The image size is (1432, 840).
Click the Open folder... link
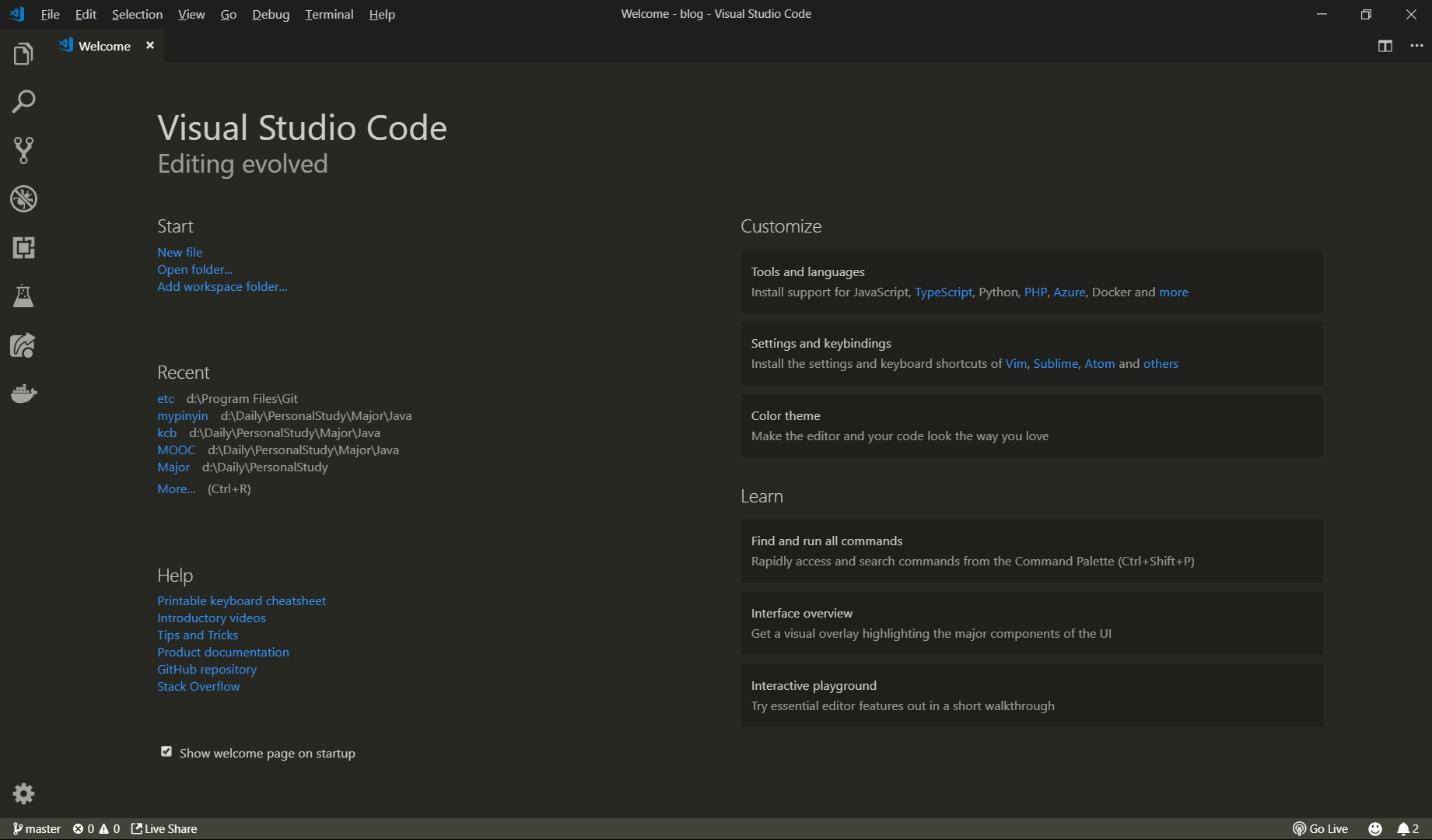pyautogui.click(x=194, y=269)
